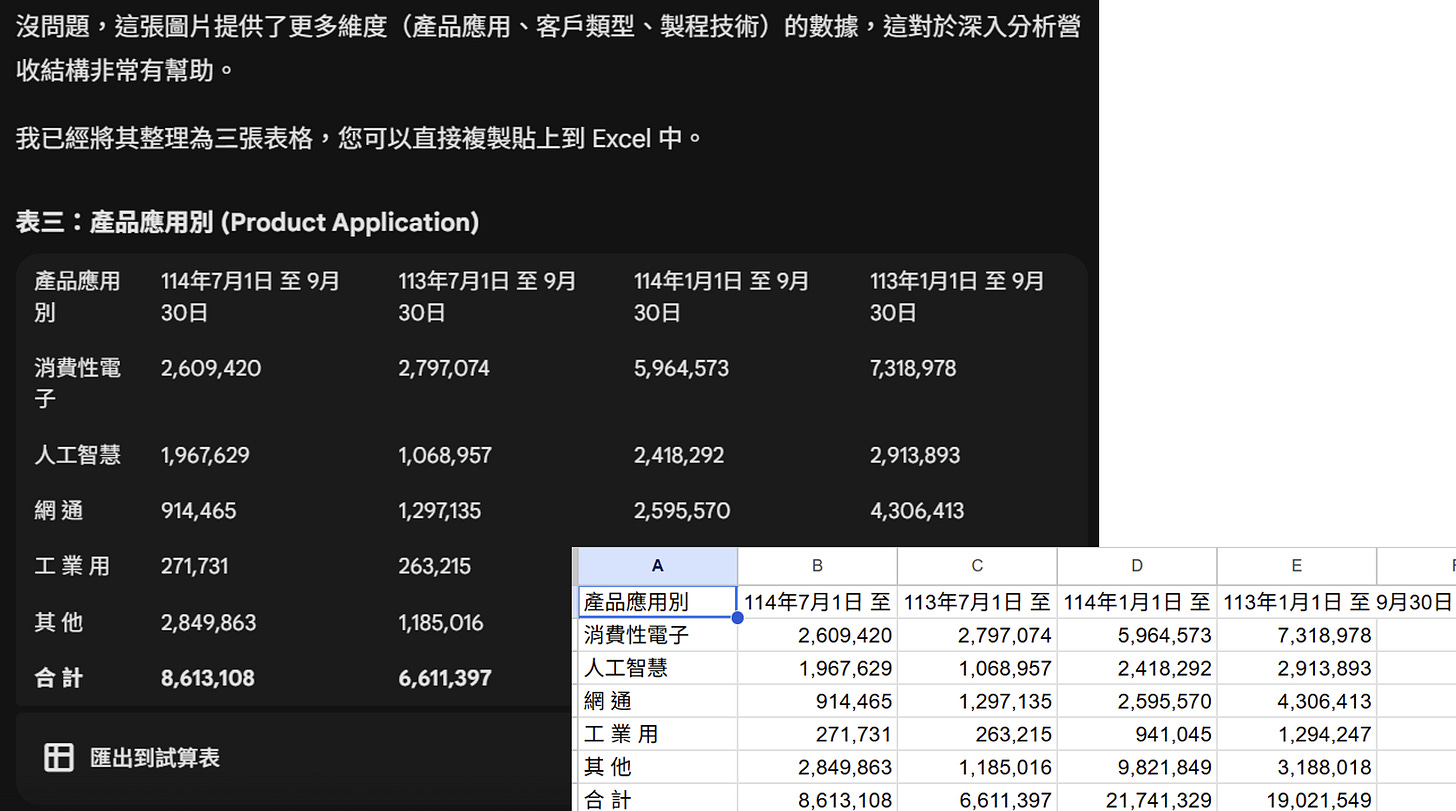Click spreadsheet cell D2 with 5,964,573

point(1137,635)
